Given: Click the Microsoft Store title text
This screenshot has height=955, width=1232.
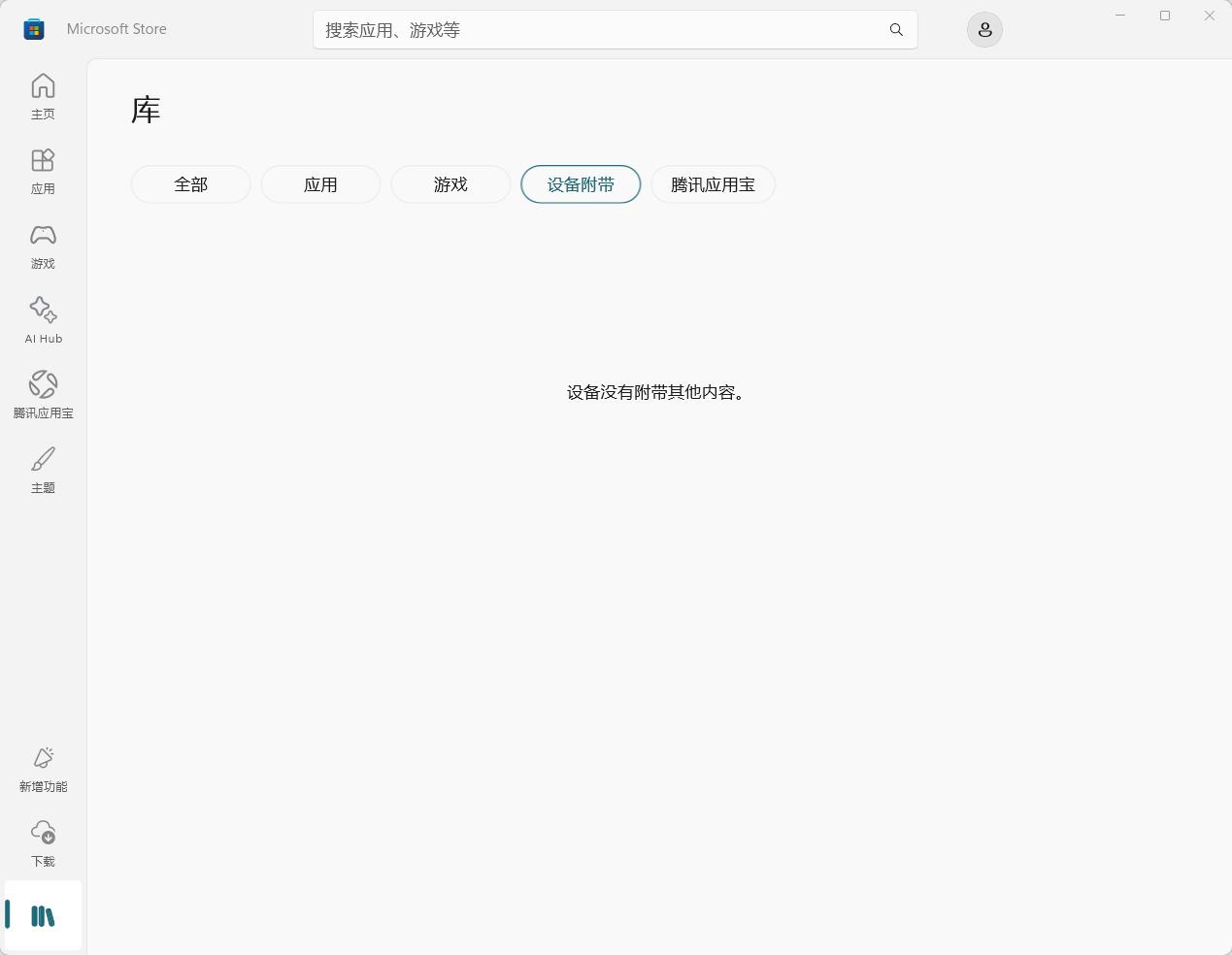Looking at the screenshot, I should [x=117, y=29].
